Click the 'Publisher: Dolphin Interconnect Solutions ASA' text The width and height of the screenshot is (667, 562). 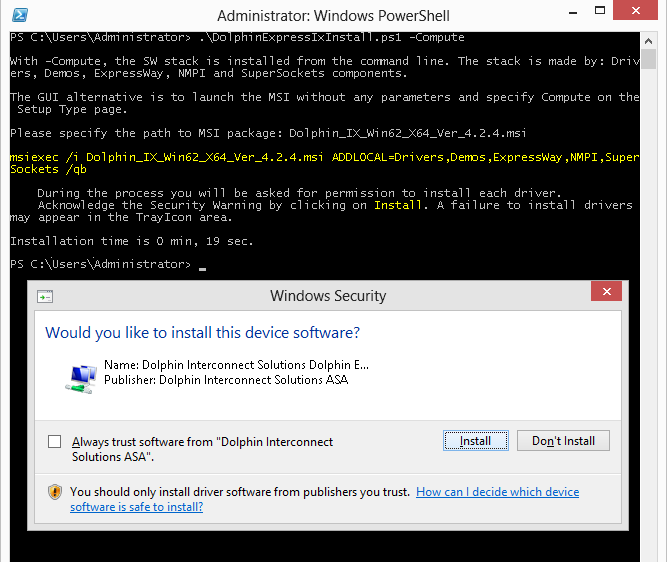tap(226, 379)
